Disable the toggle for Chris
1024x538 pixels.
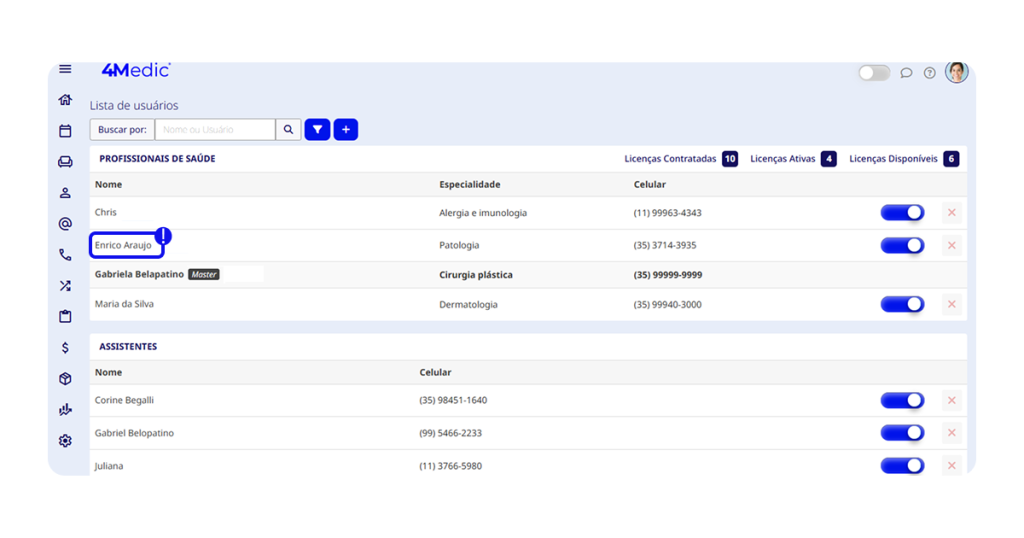(902, 213)
